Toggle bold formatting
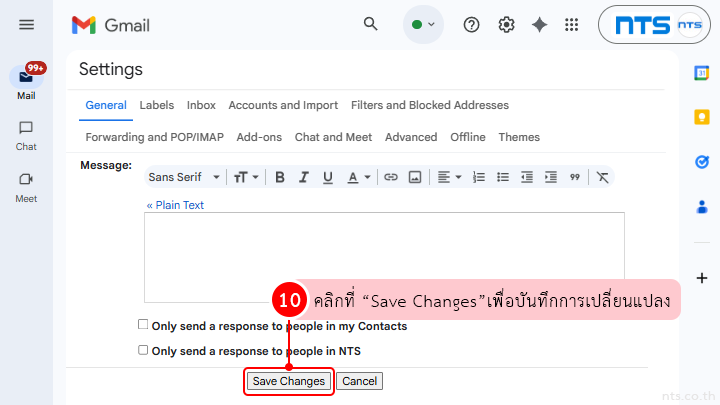The width and height of the screenshot is (720, 405). click(280, 177)
